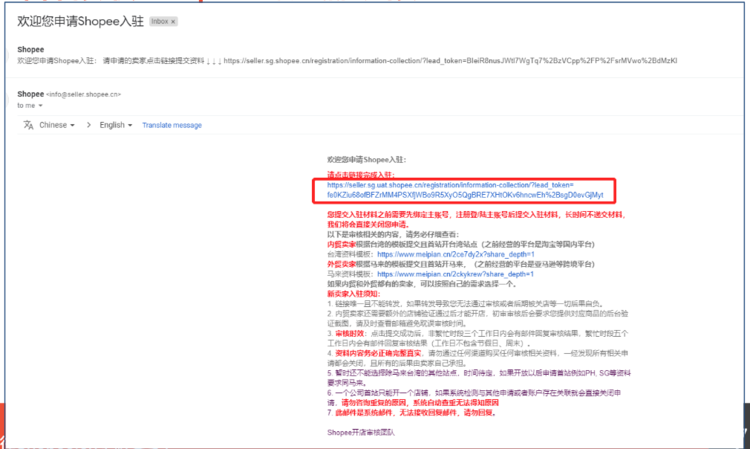
Task: Click the '台湾资料模板:' label
Action: (x=351, y=254)
